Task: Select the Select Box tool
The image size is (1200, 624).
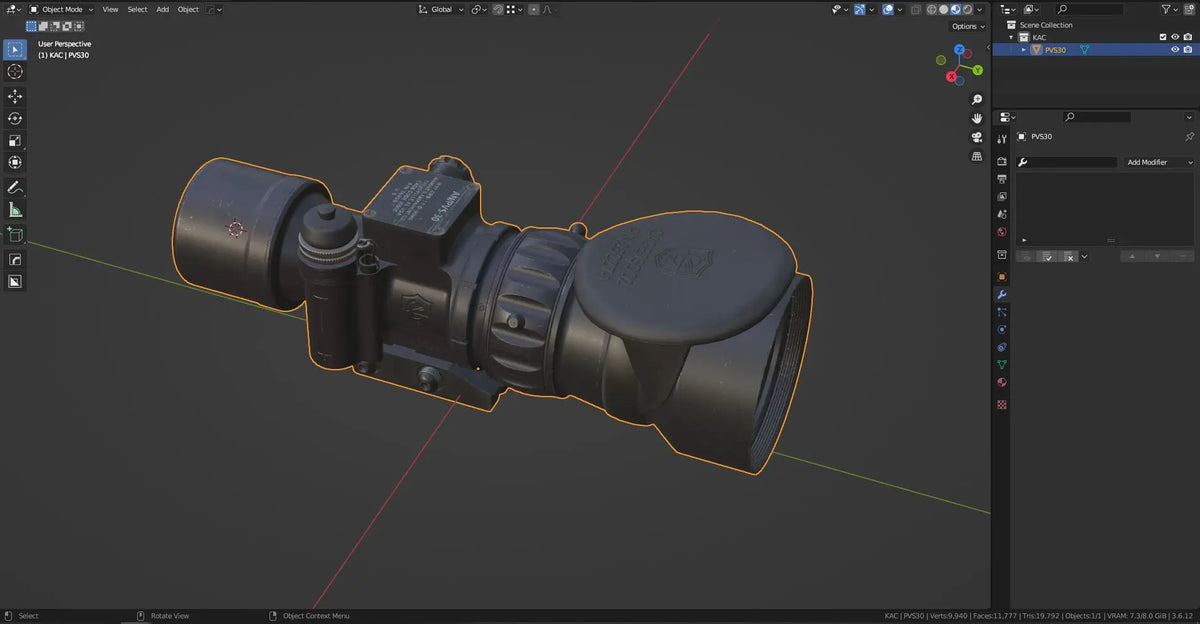Action: (15, 49)
